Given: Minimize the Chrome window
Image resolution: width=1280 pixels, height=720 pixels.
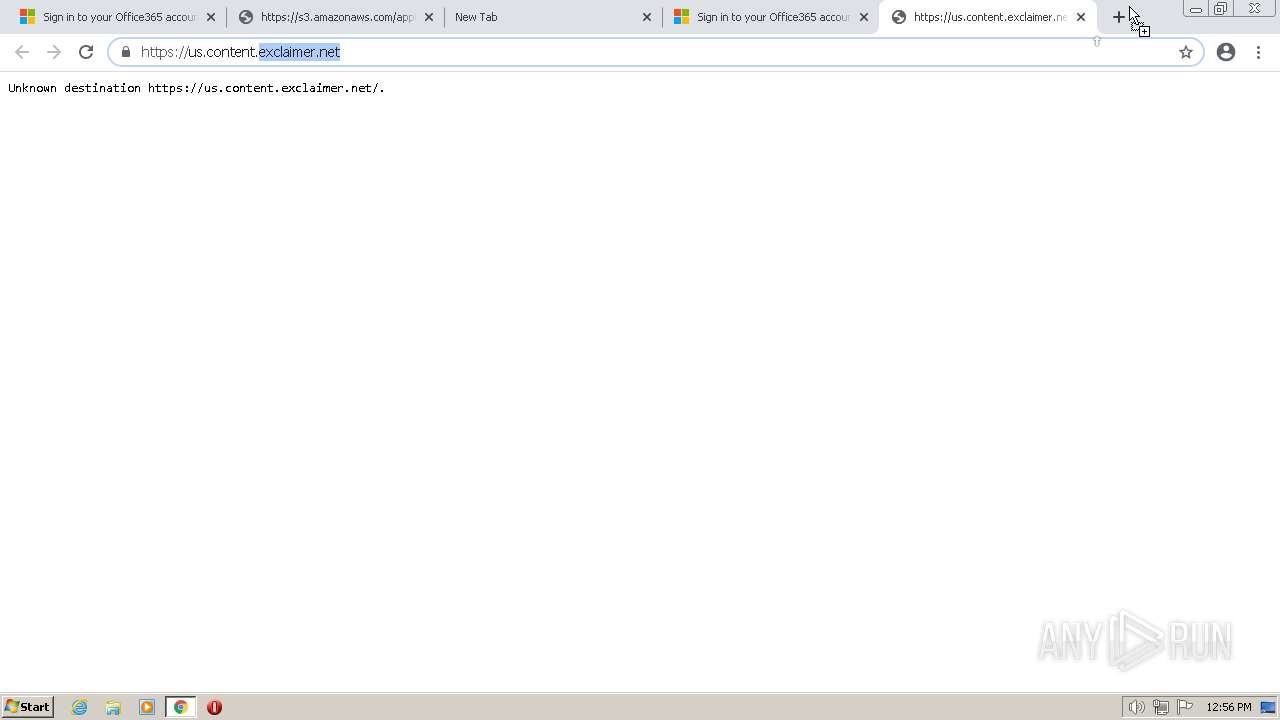Looking at the screenshot, I should 1196,9.
